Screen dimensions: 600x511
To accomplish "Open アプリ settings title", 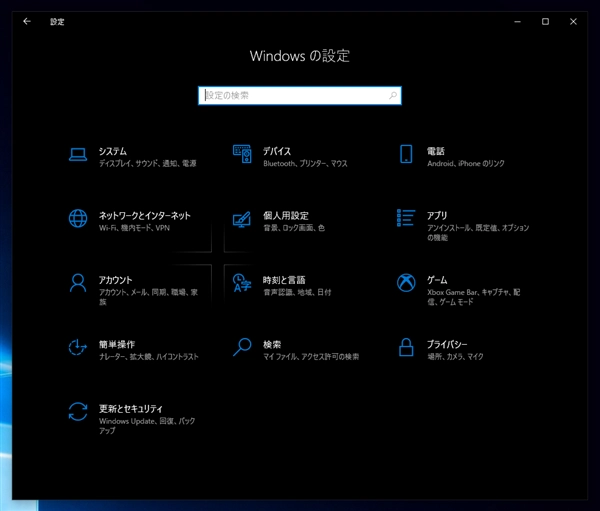I will point(437,216).
